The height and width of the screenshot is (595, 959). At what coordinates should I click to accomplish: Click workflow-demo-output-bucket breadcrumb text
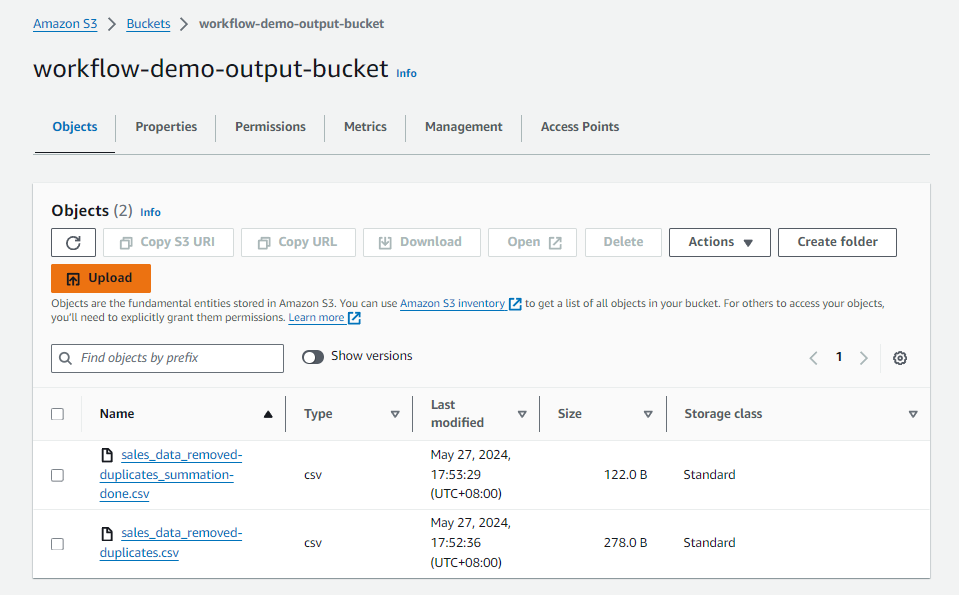(291, 24)
